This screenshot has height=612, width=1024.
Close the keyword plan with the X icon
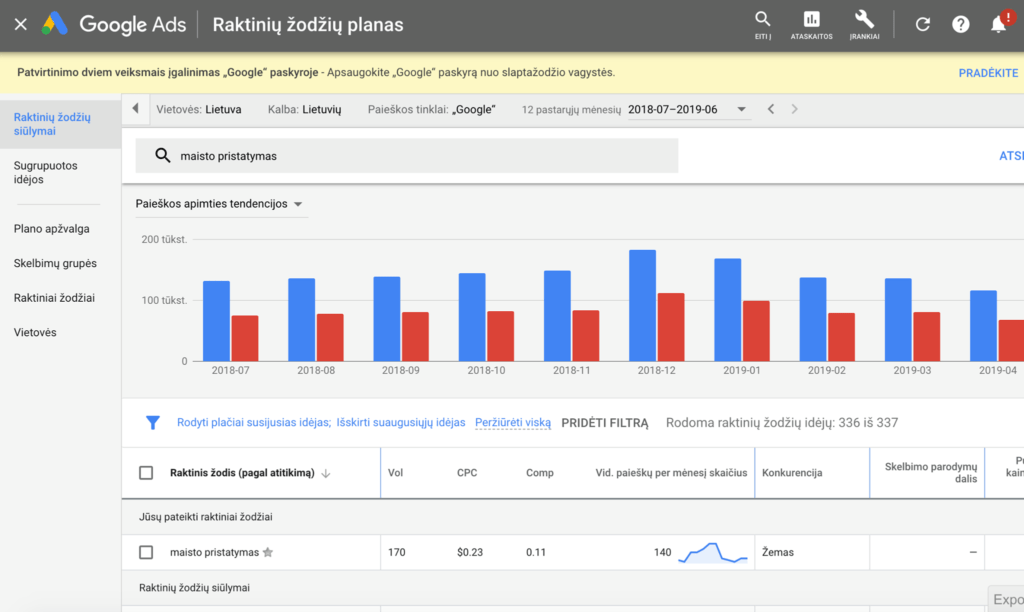coord(21,25)
